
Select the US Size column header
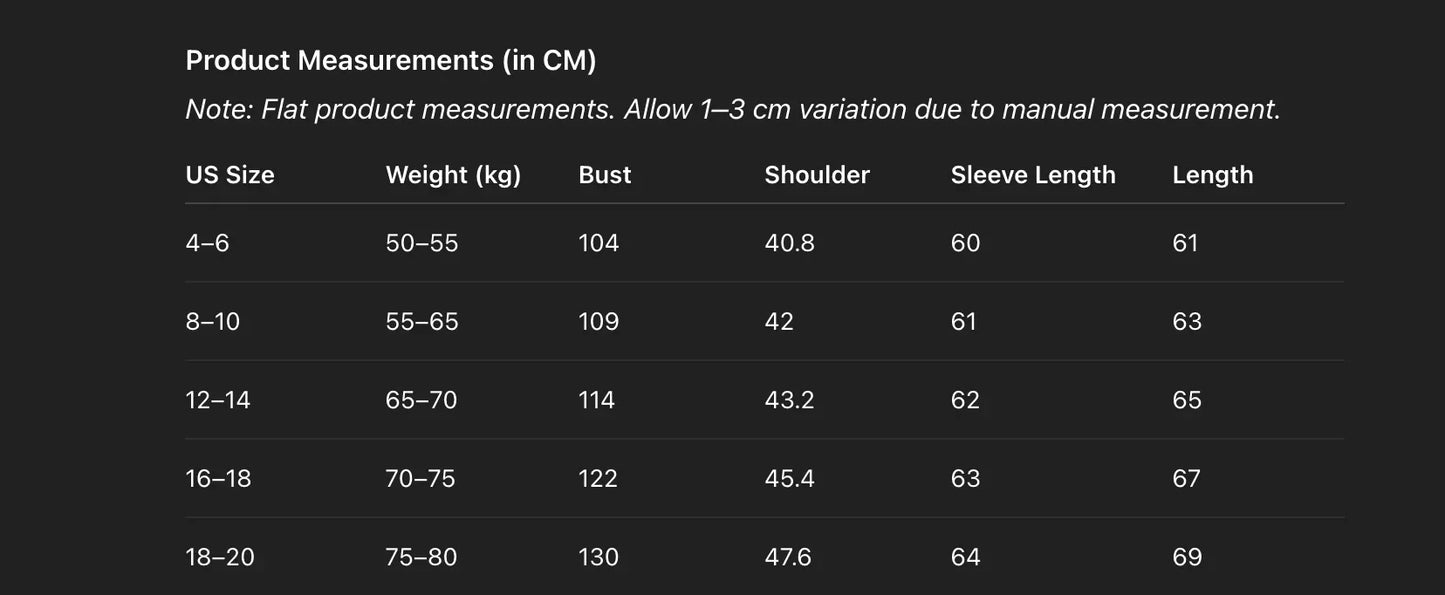coord(230,175)
